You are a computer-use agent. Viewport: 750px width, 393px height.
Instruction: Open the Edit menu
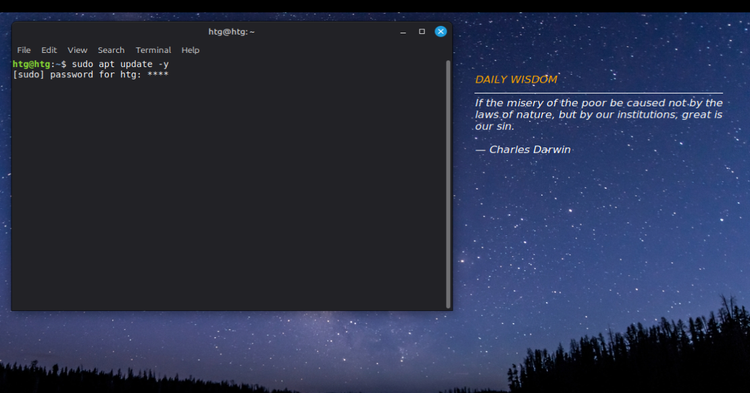pyautogui.click(x=49, y=50)
